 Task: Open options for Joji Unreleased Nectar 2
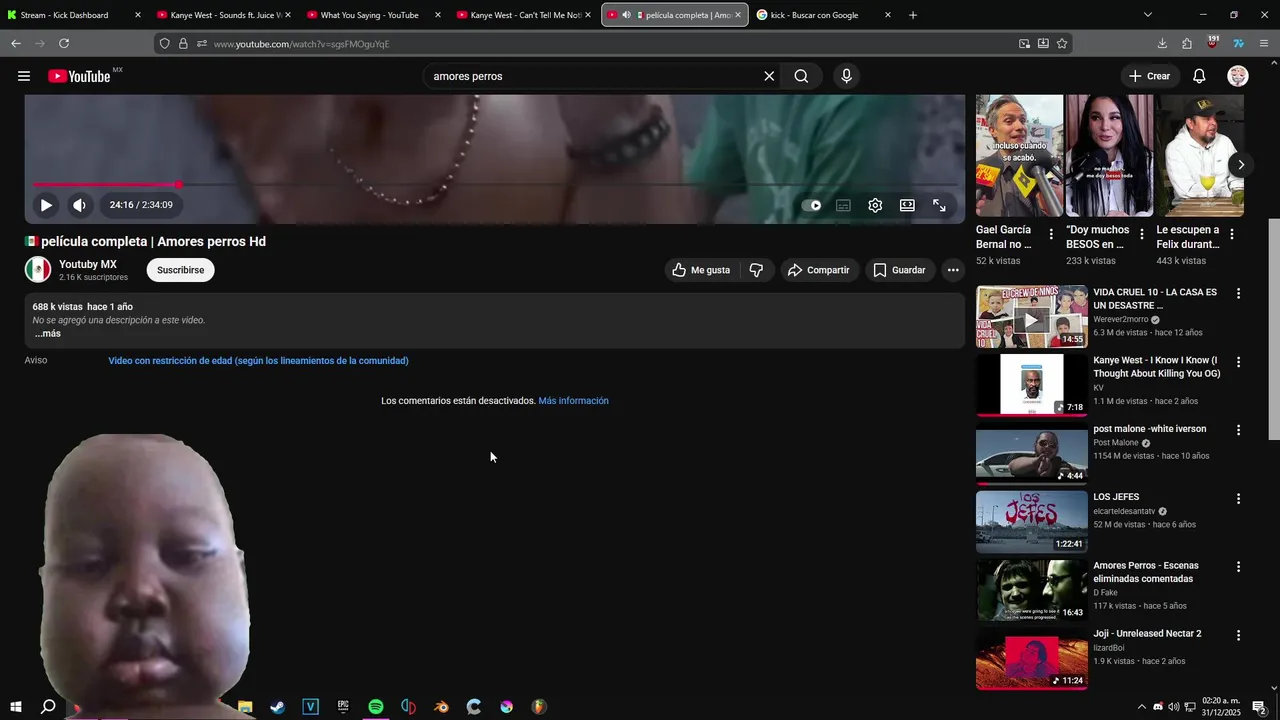tap(1238, 635)
